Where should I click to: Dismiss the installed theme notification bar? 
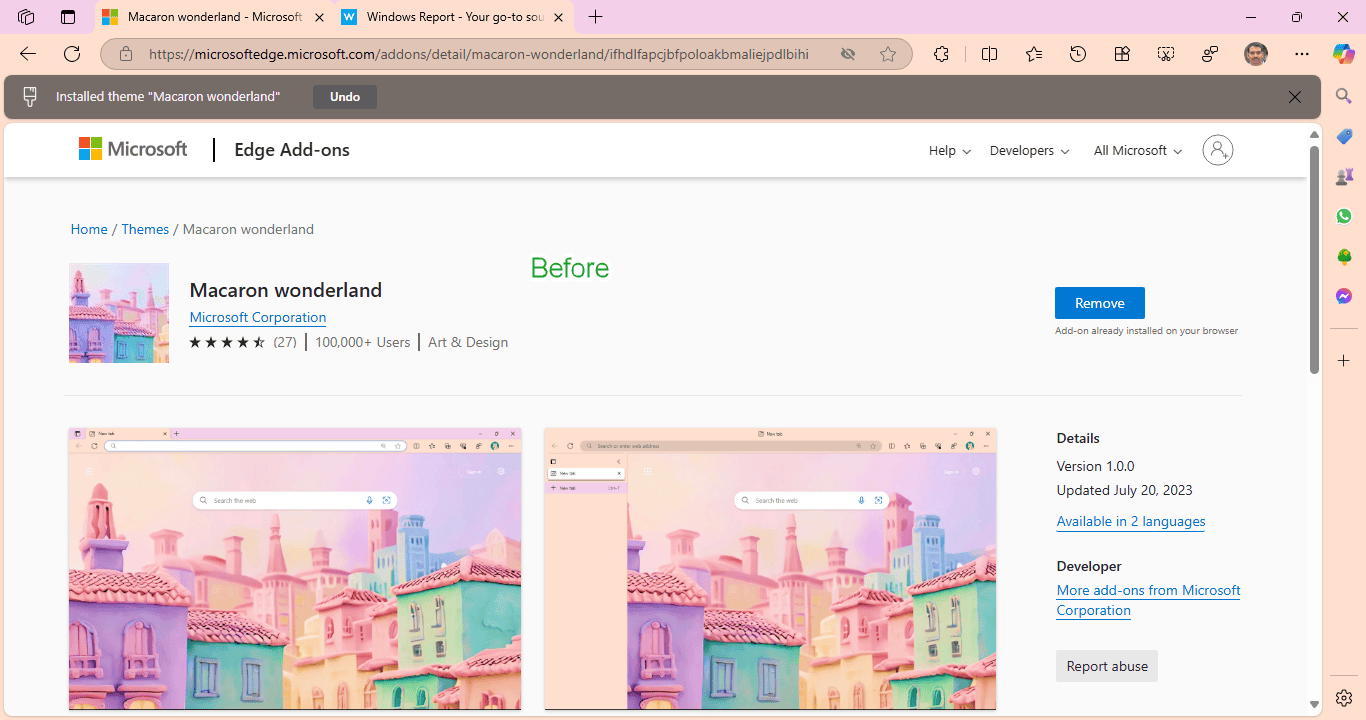click(1295, 97)
